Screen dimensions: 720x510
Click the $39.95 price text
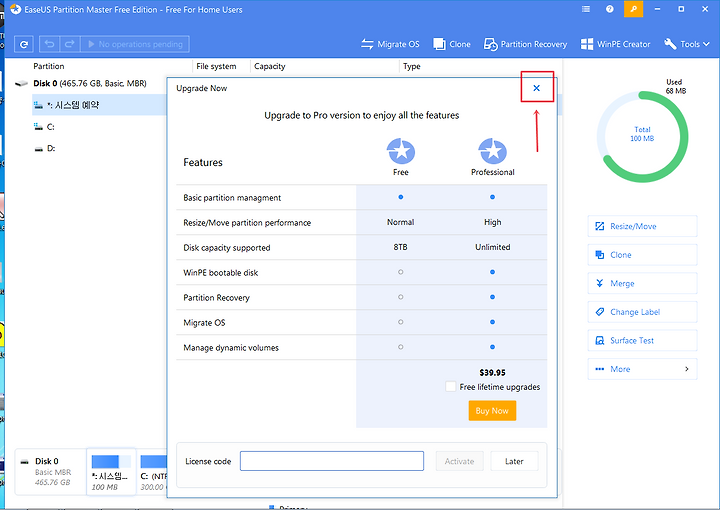492,372
